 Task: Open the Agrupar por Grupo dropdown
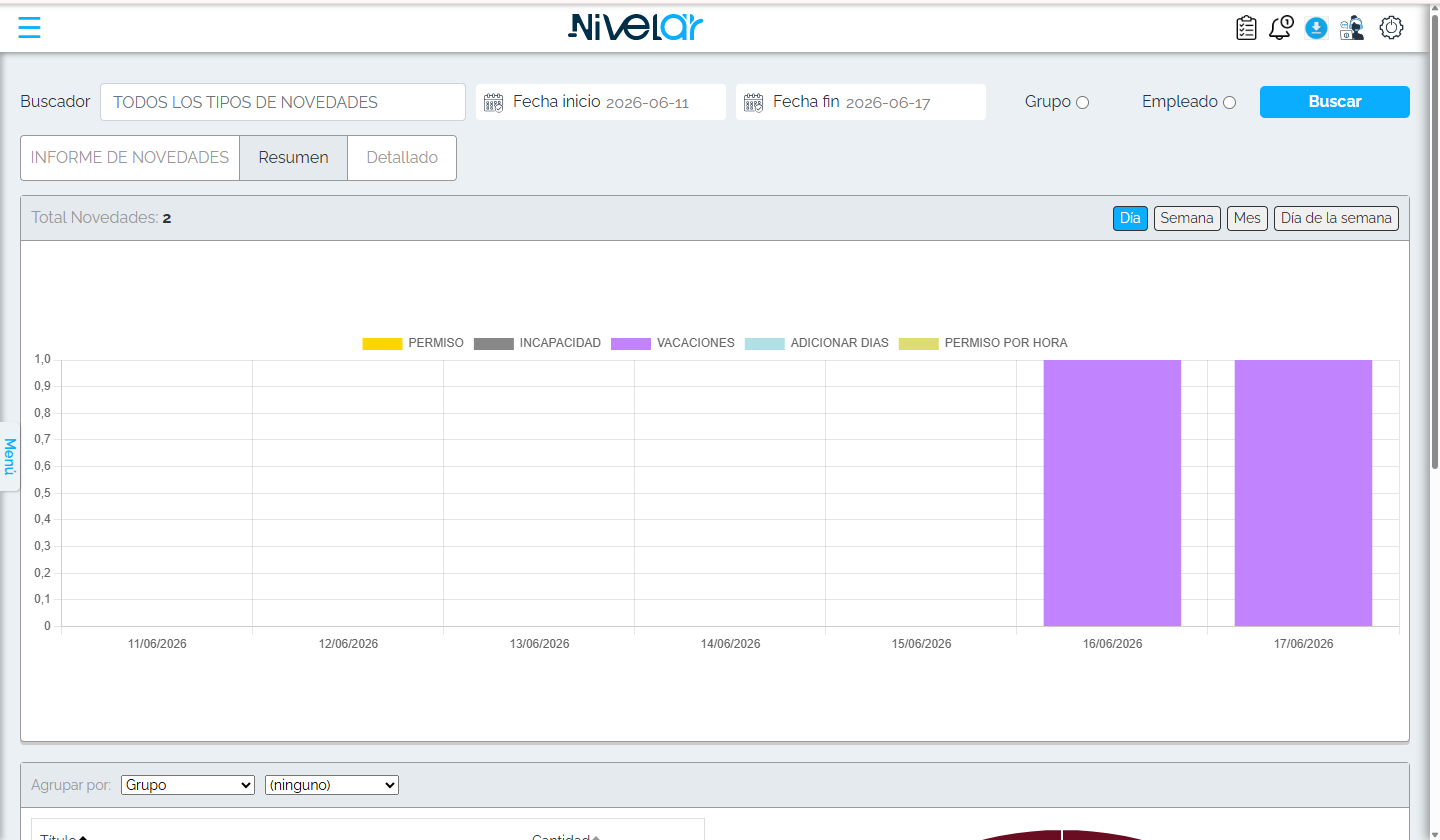click(188, 785)
